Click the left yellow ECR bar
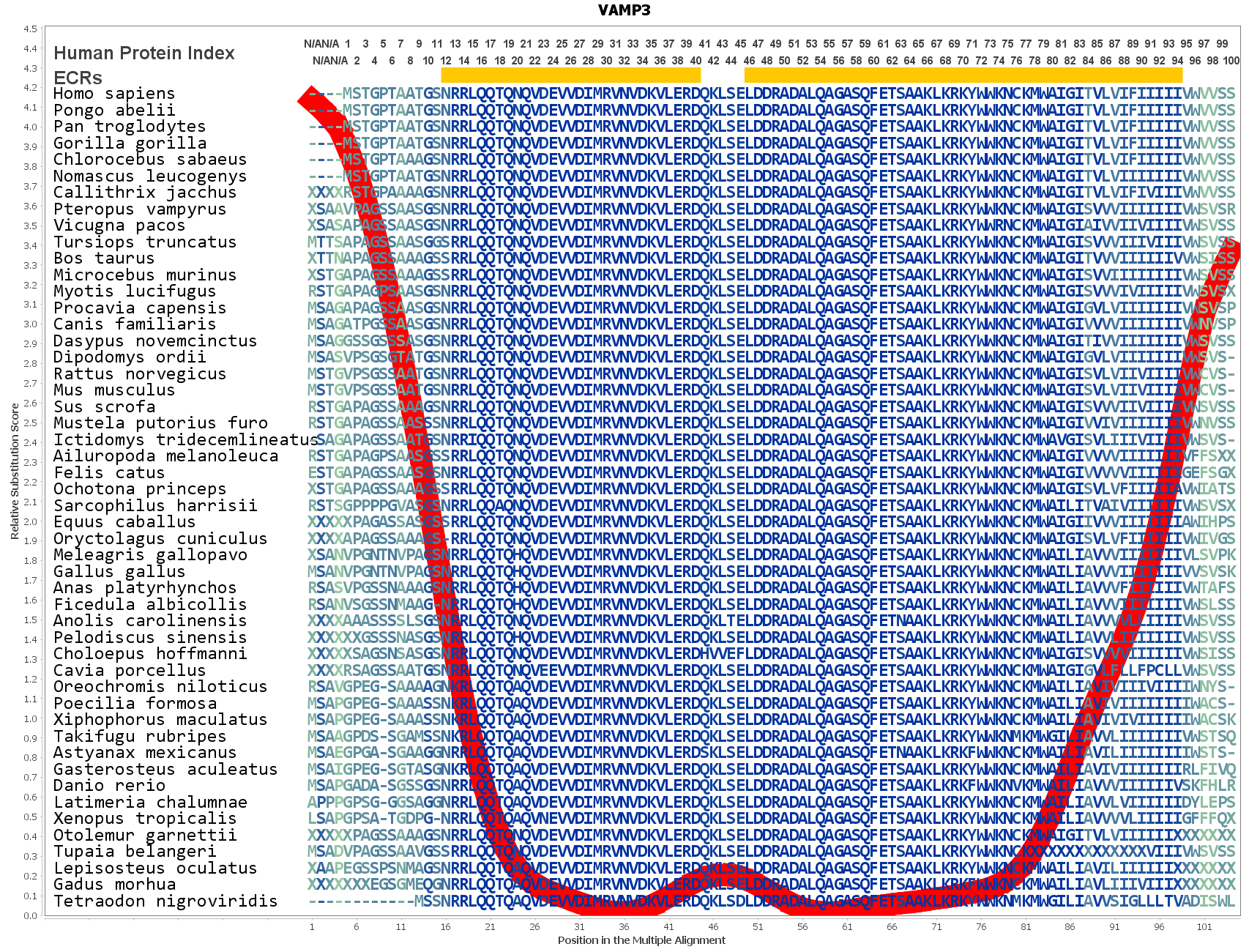 [x=570, y=75]
